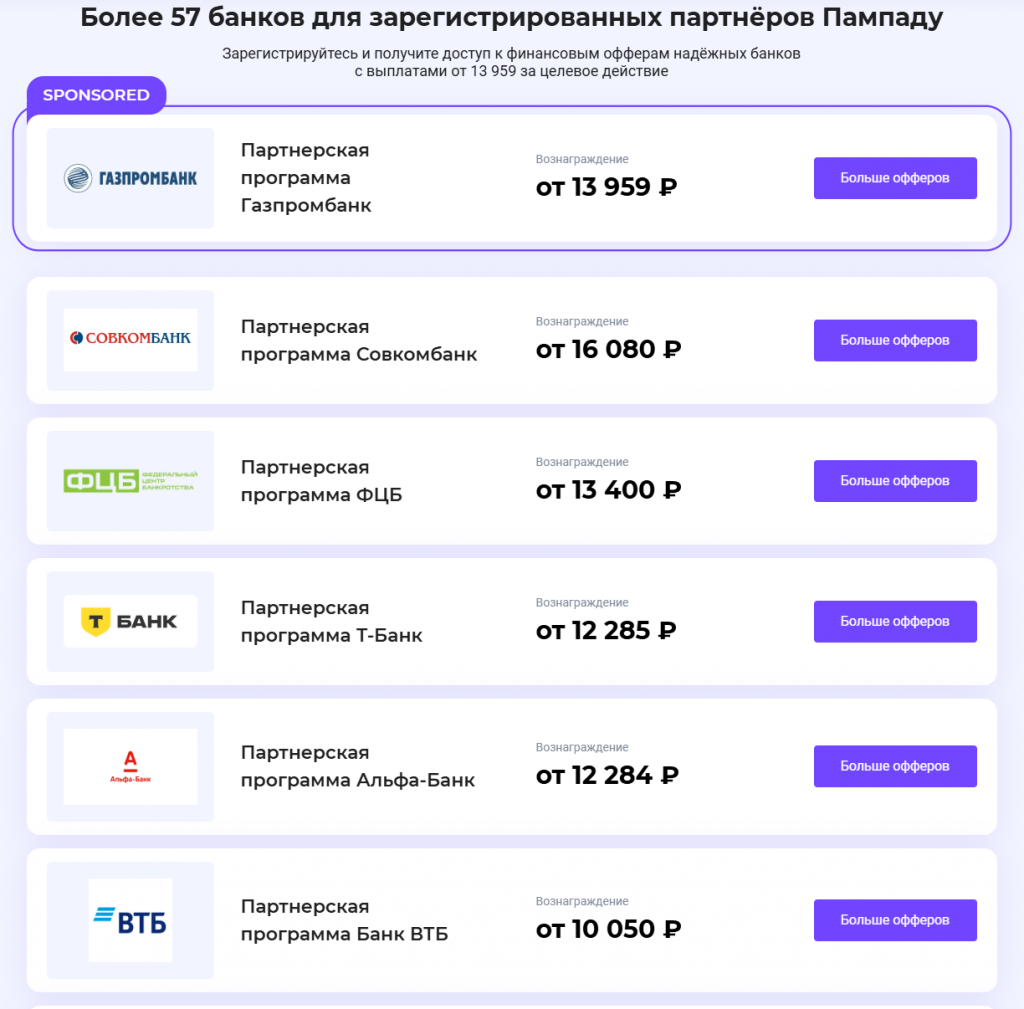This screenshot has width=1024, height=1009.
Task: Click the SPONSORED badge above the Газпромбанк card
Action: pos(96,94)
